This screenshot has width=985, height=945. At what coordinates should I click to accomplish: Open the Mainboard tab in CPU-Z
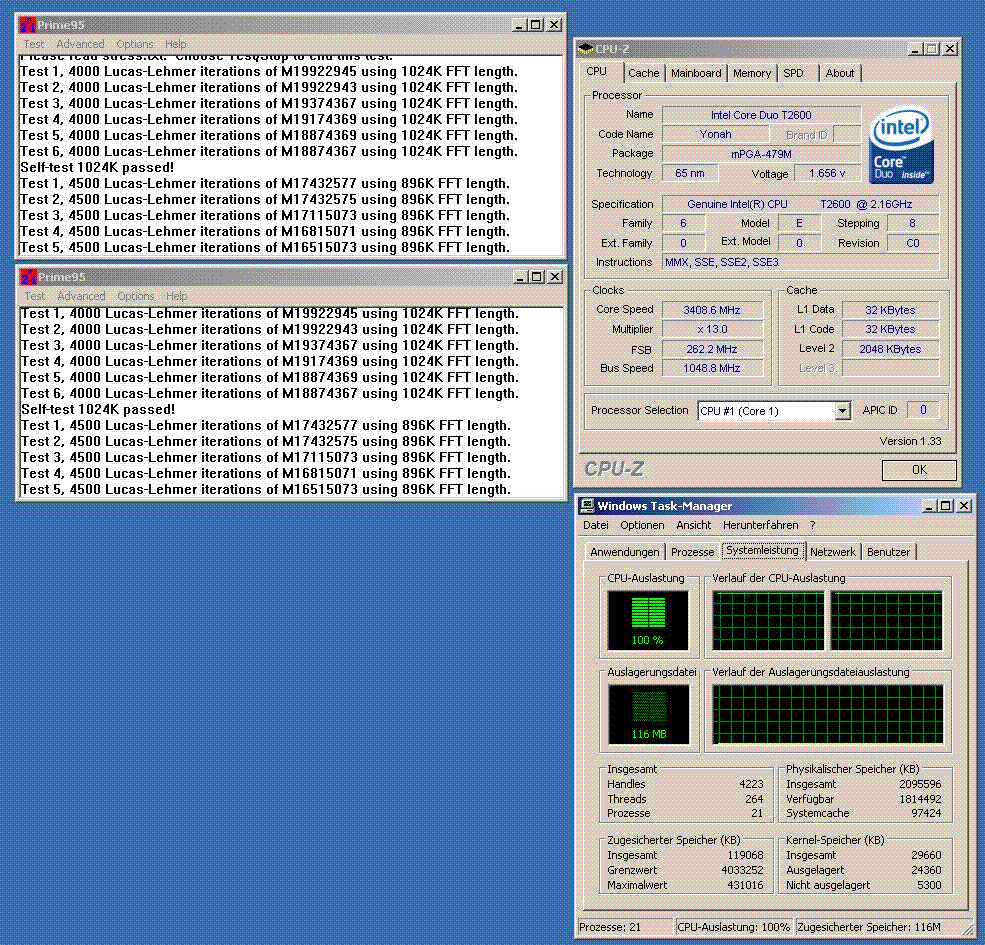(x=696, y=73)
